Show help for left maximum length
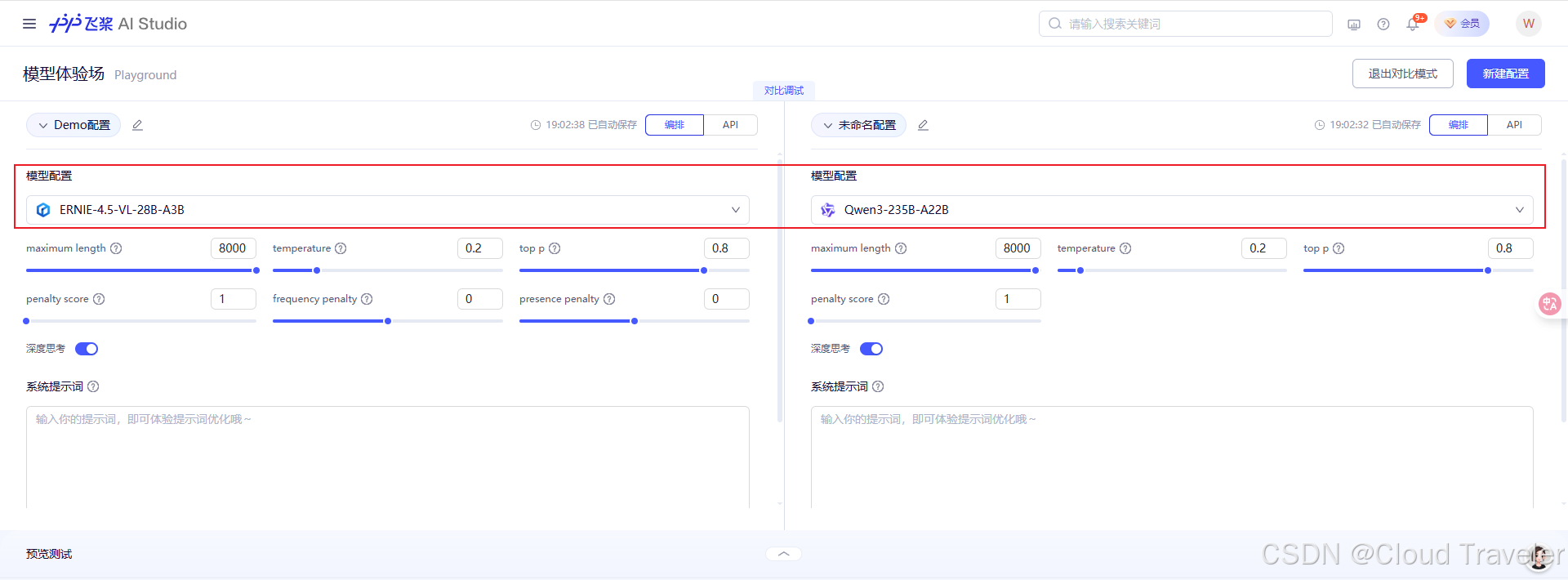 click(116, 248)
